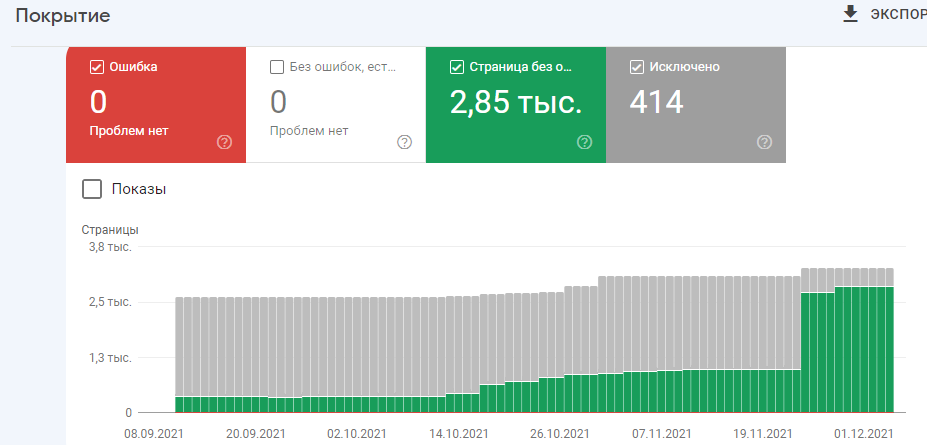
Task: Toggle the Исключено checkbox
Action: [637, 67]
